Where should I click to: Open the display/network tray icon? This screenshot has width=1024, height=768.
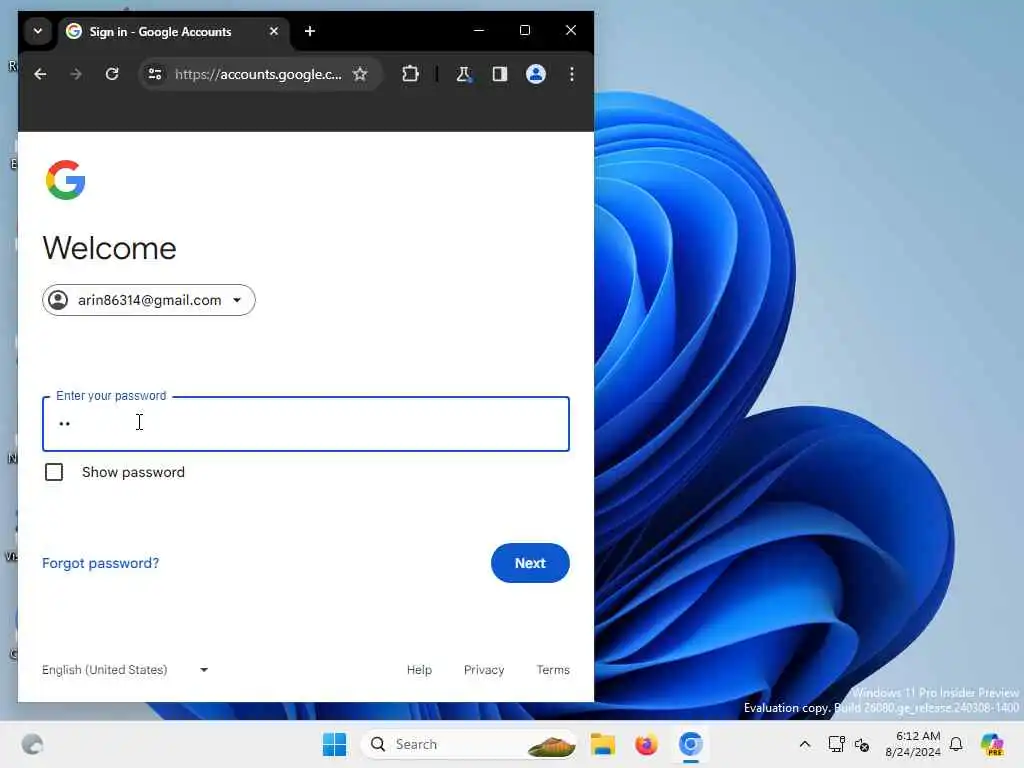837,744
